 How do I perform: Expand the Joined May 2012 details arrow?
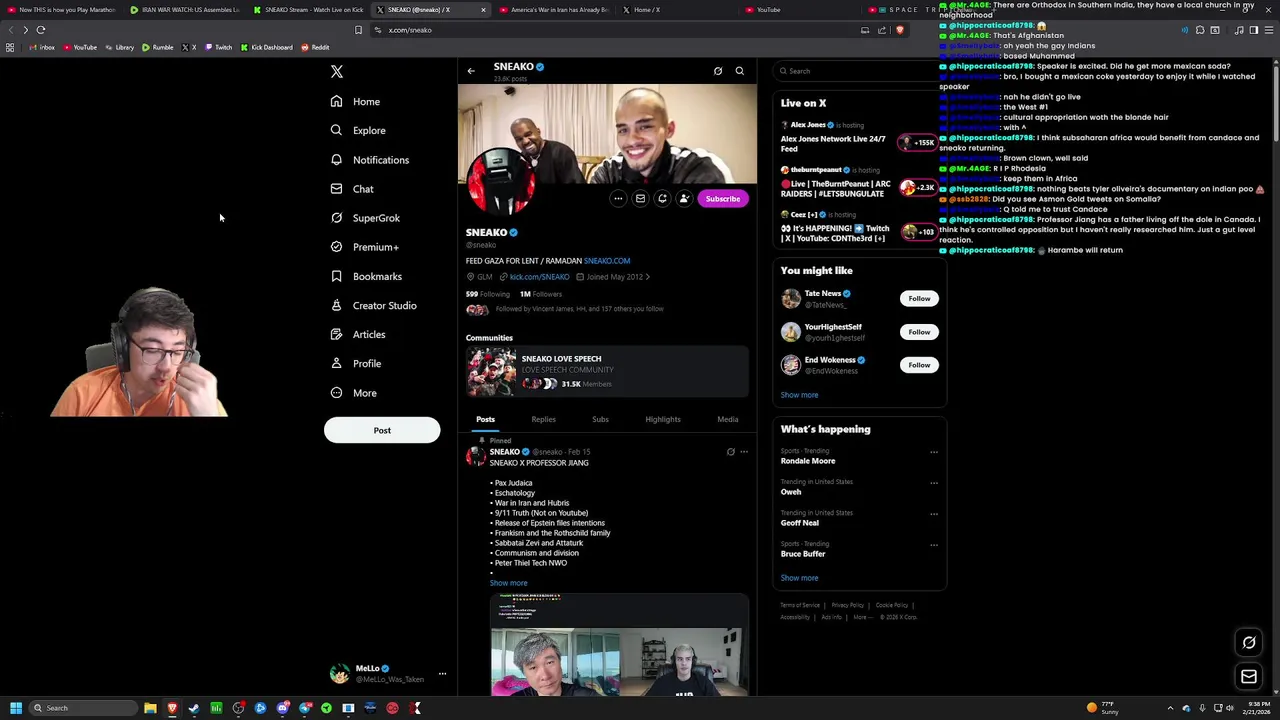pyautogui.click(x=648, y=277)
